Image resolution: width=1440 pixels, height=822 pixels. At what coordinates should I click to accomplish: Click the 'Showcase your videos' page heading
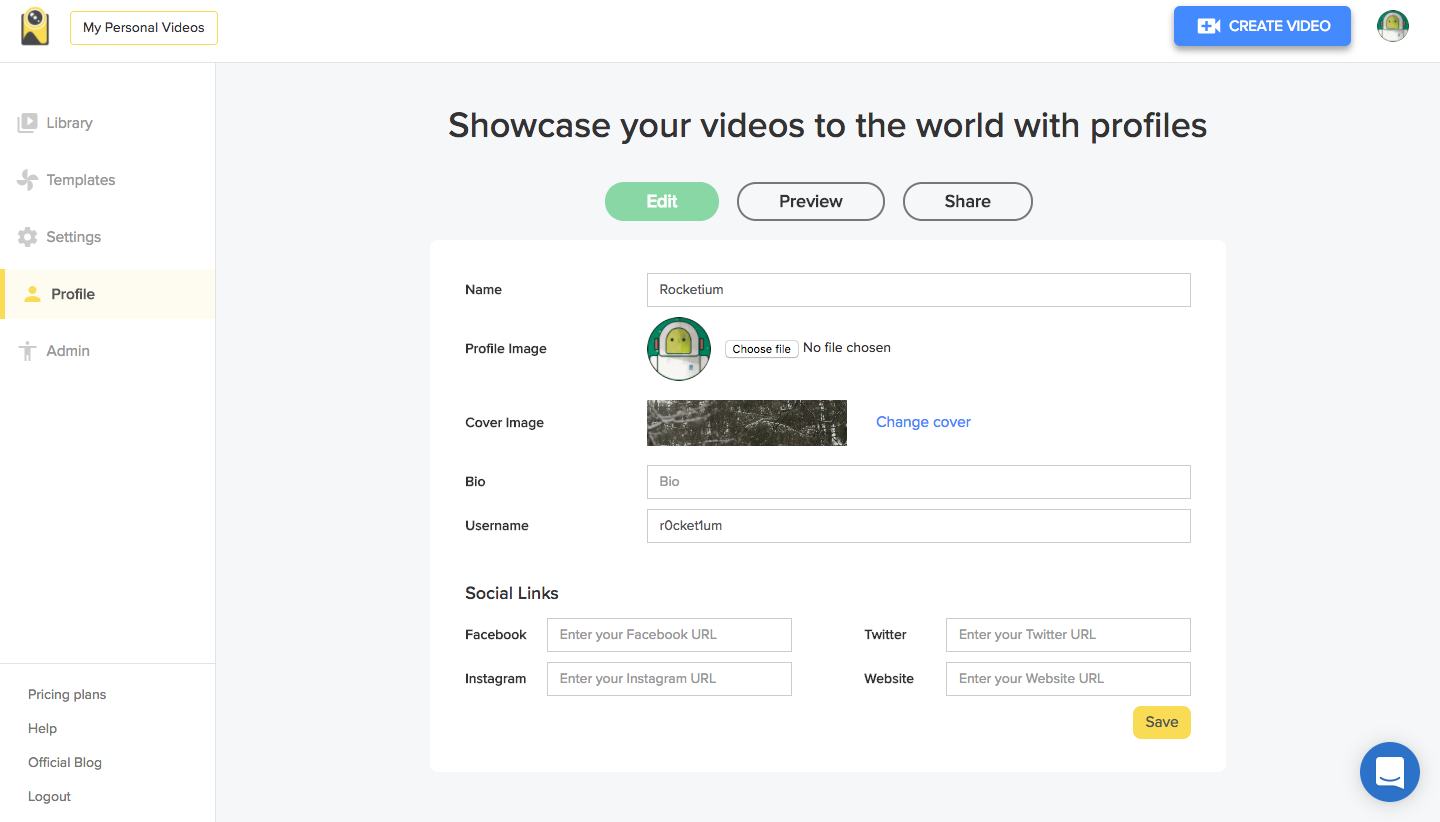(x=827, y=126)
